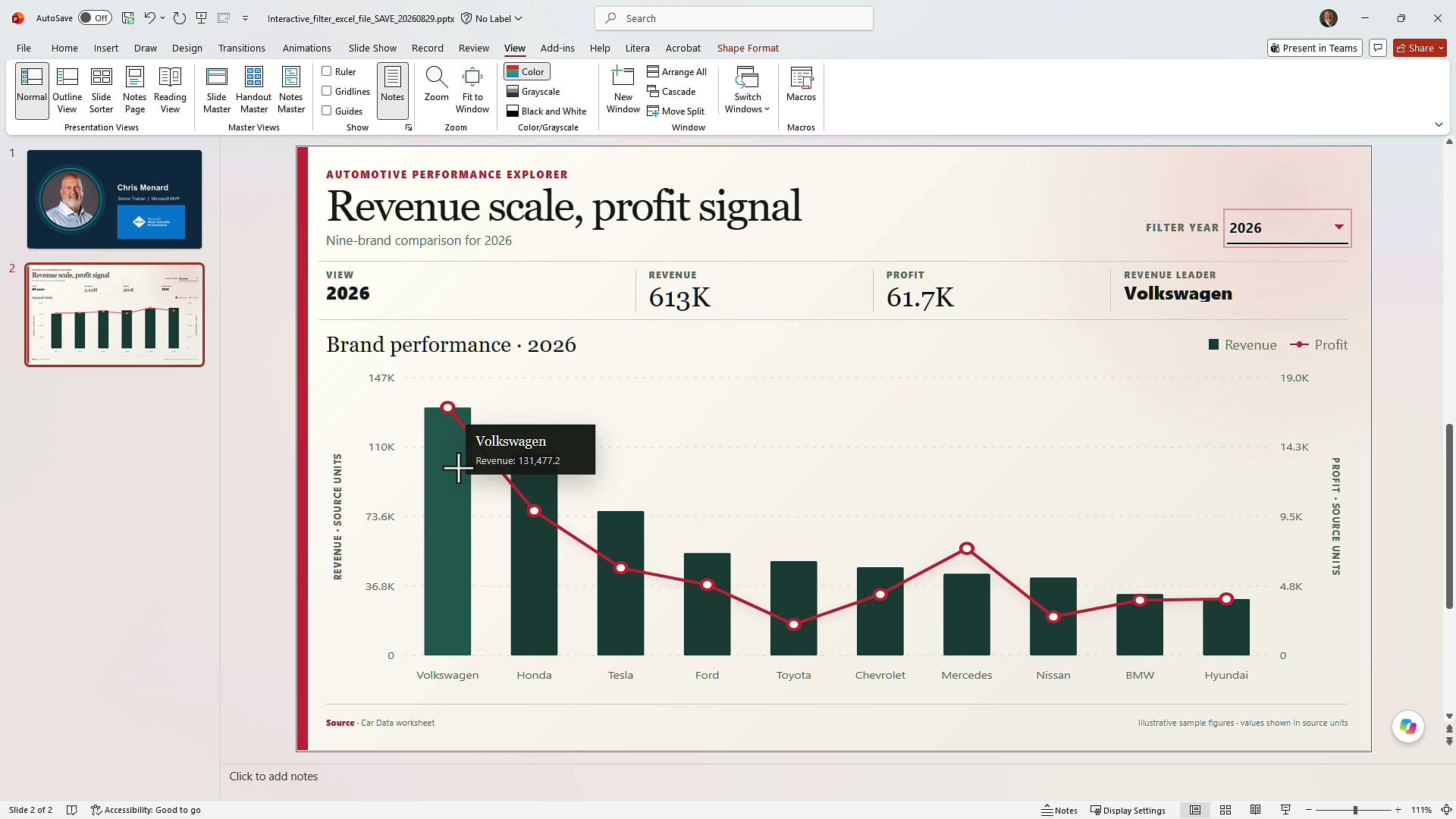Start presentation from beginning icon
The height and width of the screenshot is (819, 1456).
(x=202, y=17)
